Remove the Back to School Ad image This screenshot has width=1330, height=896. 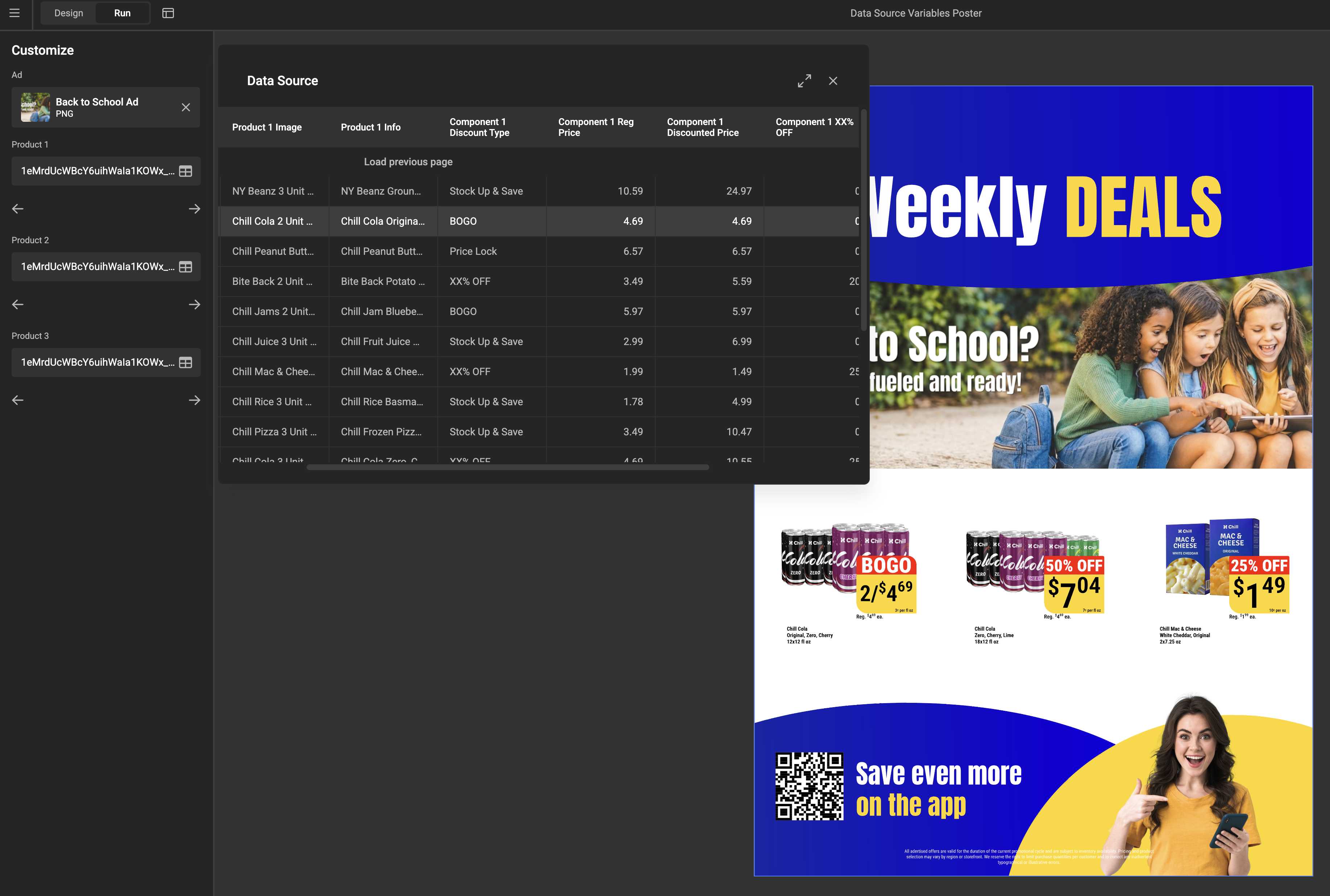pos(186,107)
